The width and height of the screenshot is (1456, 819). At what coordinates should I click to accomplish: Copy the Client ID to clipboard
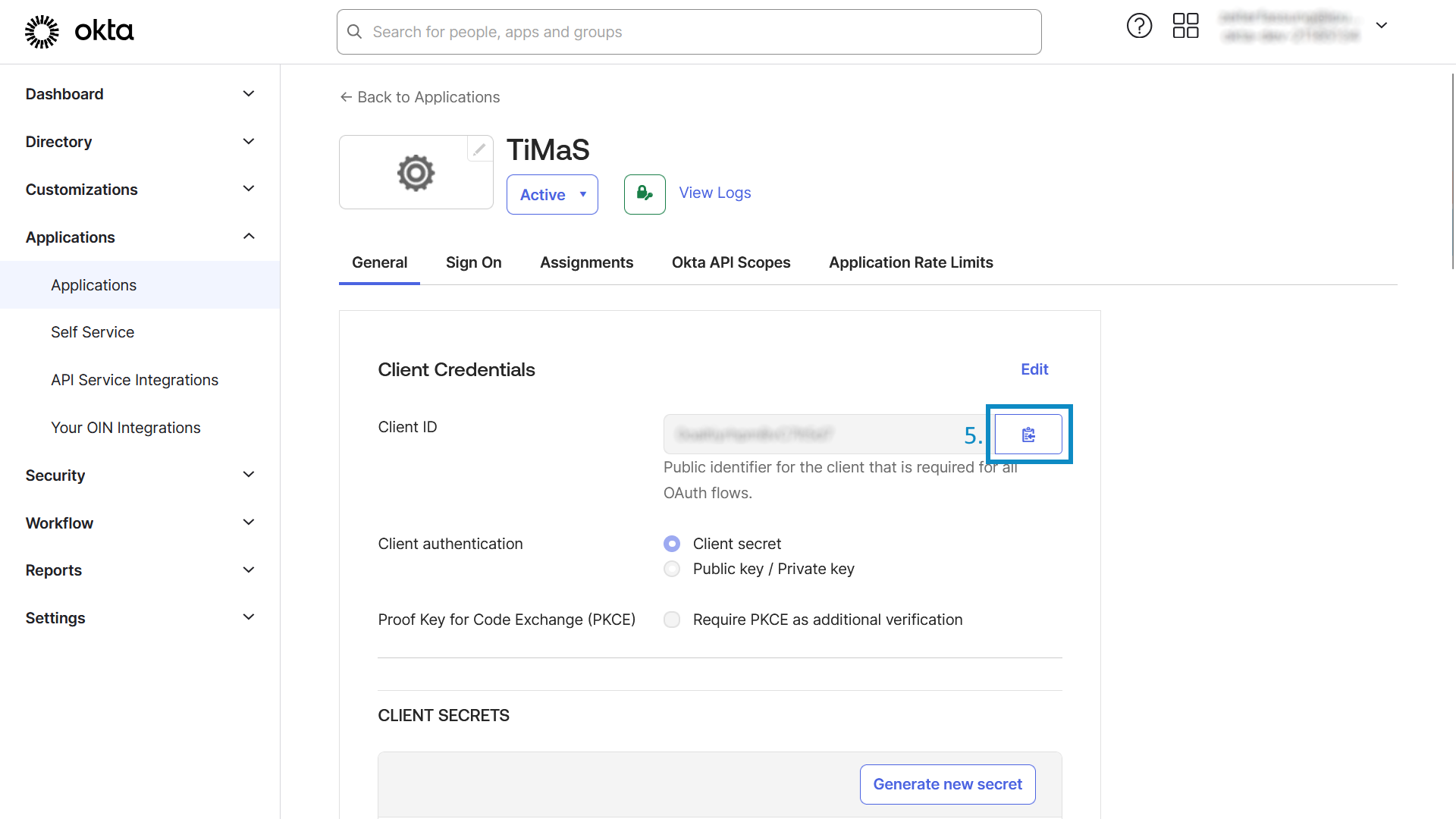1028,435
